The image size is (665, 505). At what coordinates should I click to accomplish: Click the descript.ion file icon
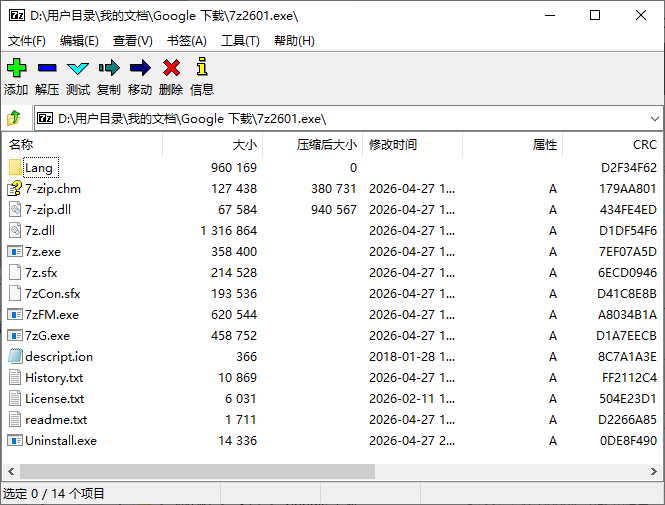click(x=15, y=356)
